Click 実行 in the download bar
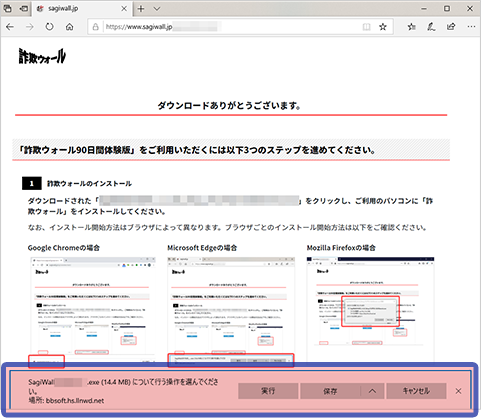Image resolution: width=481 pixels, height=418 pixels. [268, 391]
